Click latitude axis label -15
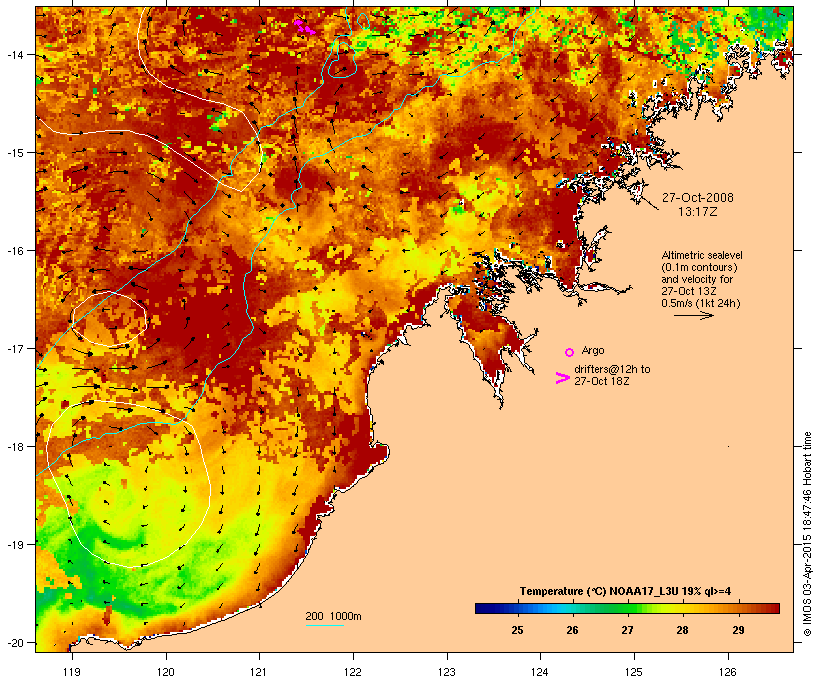820x680 pixels. (x=14, y=153)
